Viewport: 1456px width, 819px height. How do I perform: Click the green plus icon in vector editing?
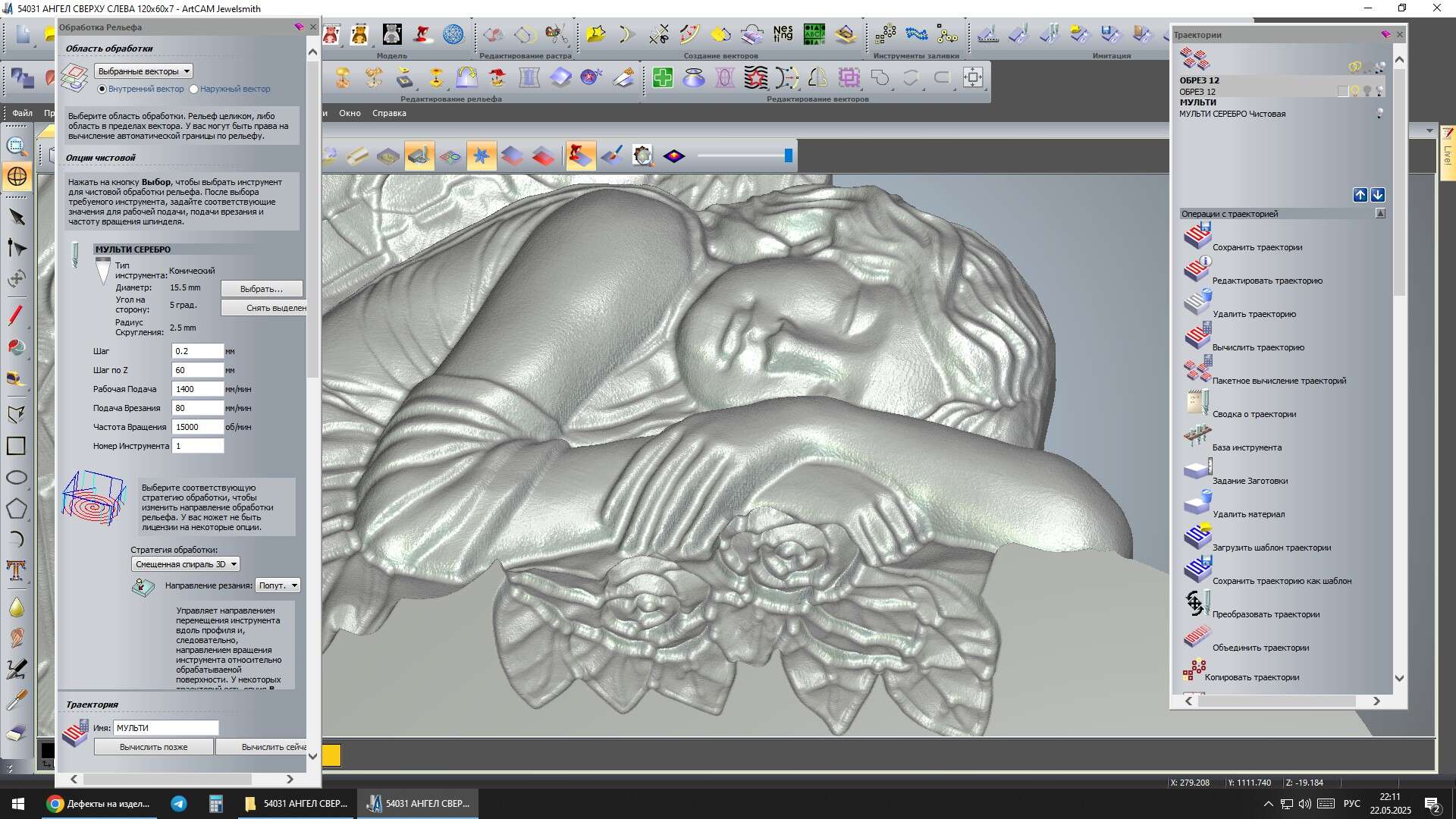coord(663,77)
